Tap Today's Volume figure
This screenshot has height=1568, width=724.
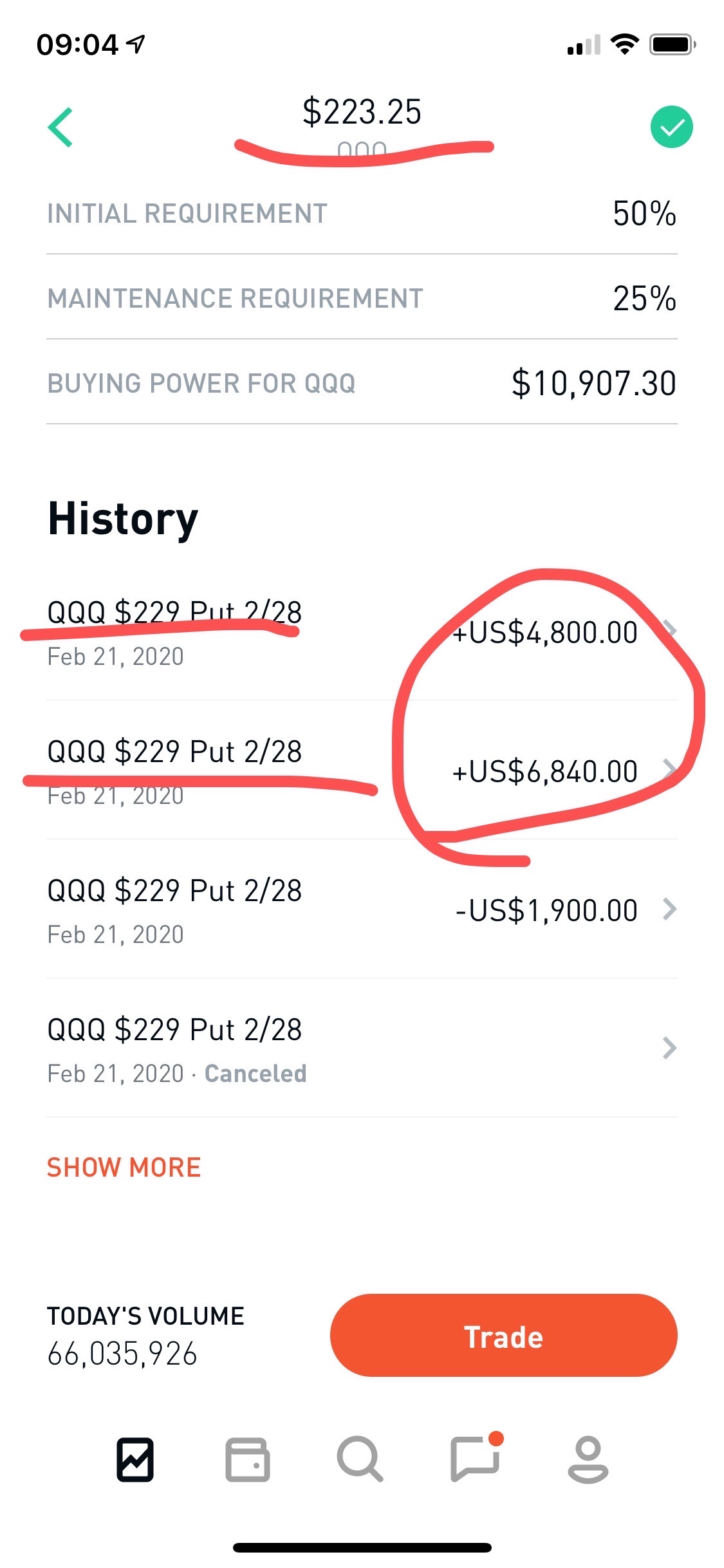pos(122,1354)
